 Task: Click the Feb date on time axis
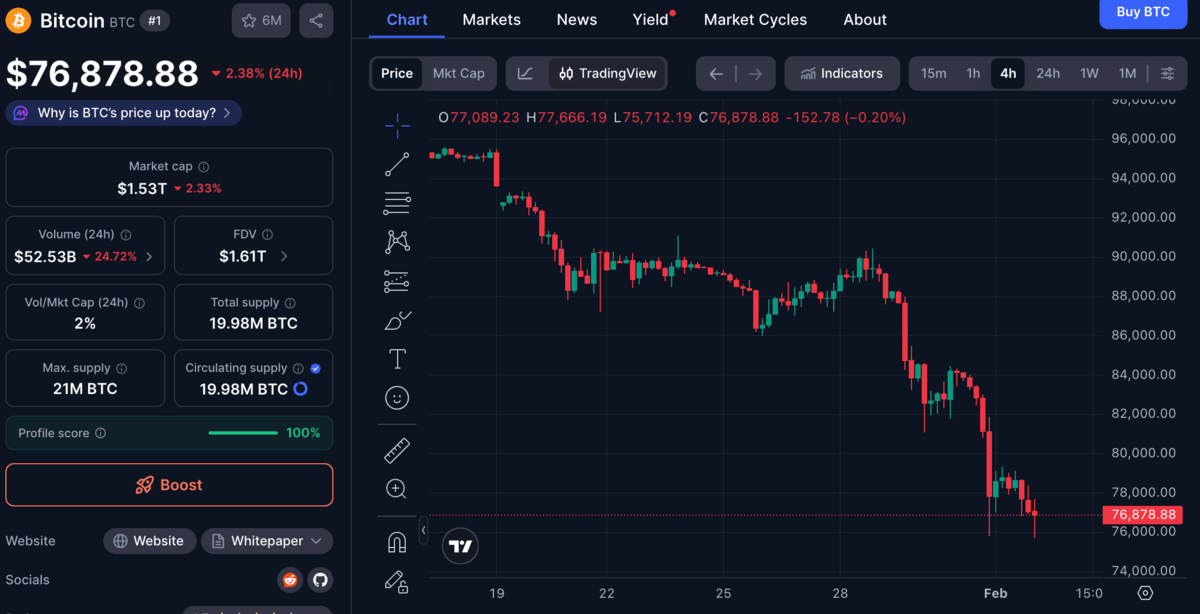point(995,593)
